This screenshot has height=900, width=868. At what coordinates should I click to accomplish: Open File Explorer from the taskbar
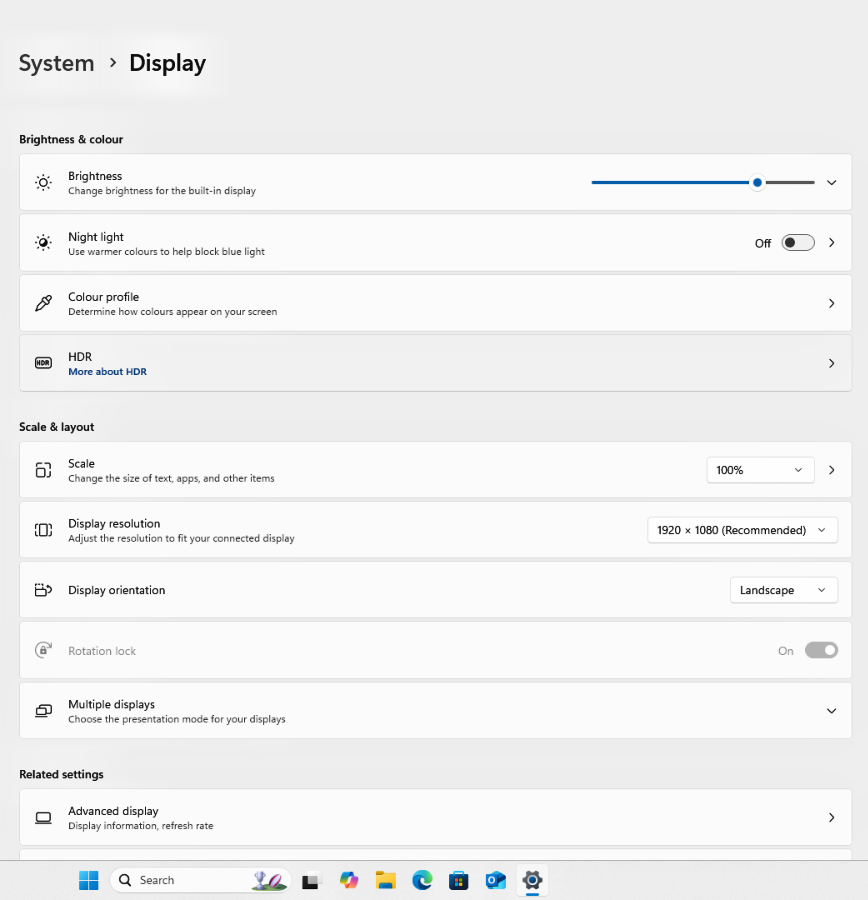[x=386, y=880]
